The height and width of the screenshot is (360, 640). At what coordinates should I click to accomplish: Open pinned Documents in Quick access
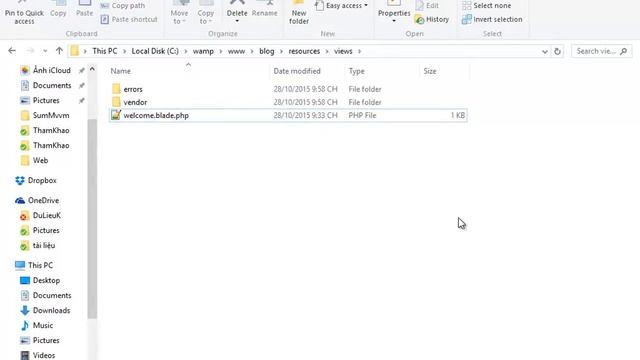46,85
